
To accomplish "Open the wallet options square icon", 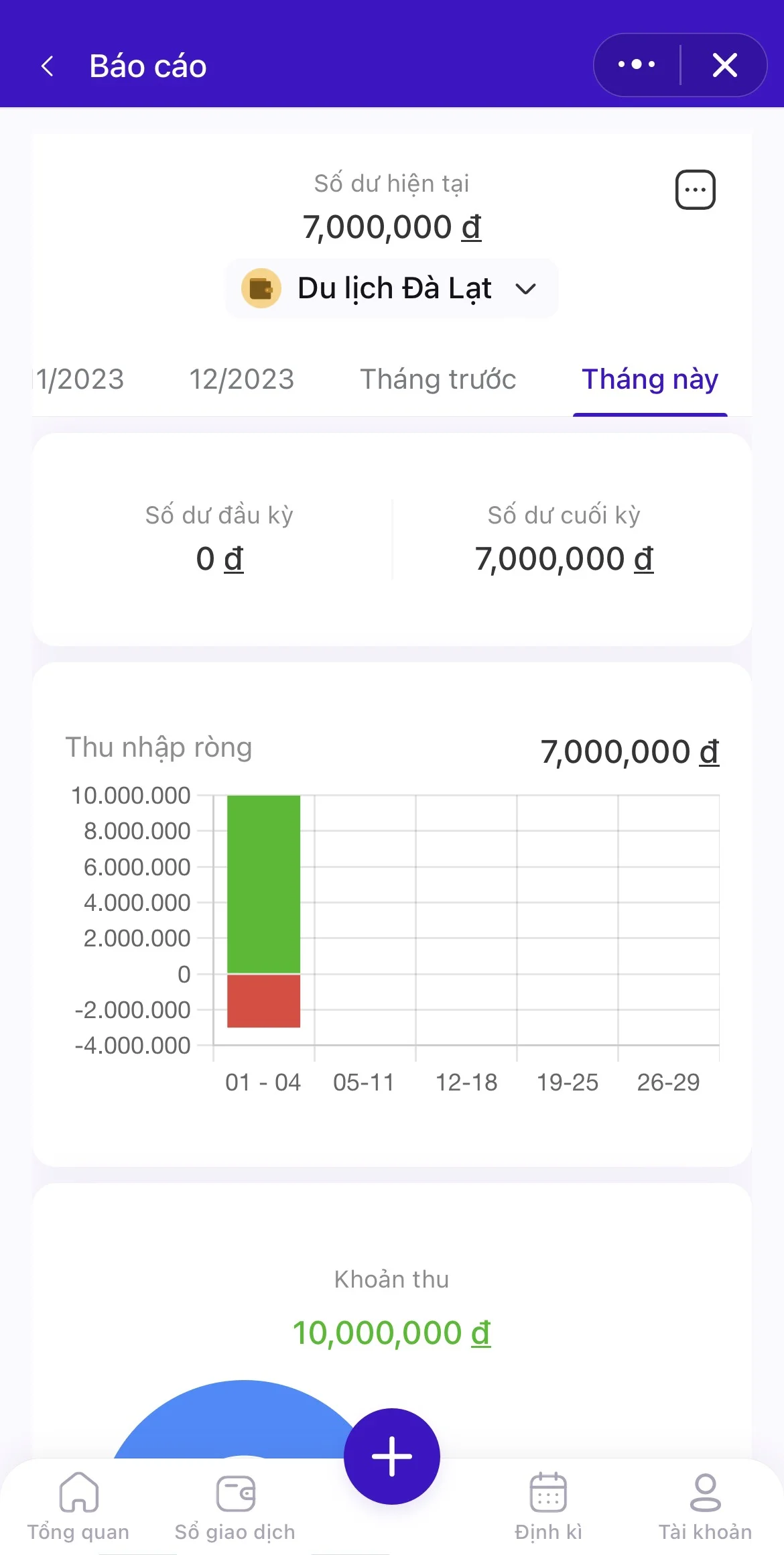I will (x=695, y=190).
